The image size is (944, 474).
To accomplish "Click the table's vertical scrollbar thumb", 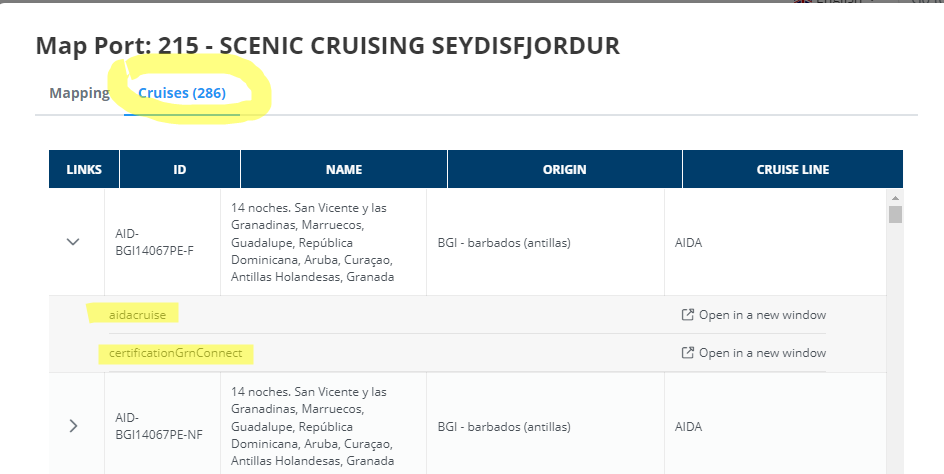I will tap(896, 214).
